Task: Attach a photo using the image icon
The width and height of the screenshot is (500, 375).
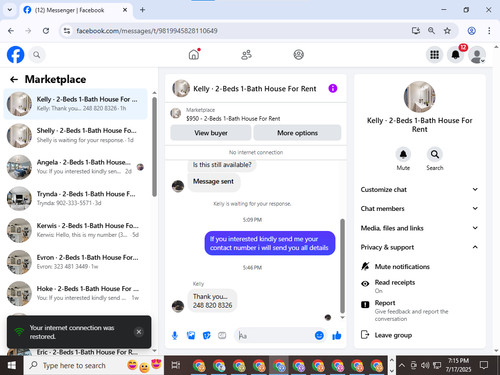Action: pos(191,335)
